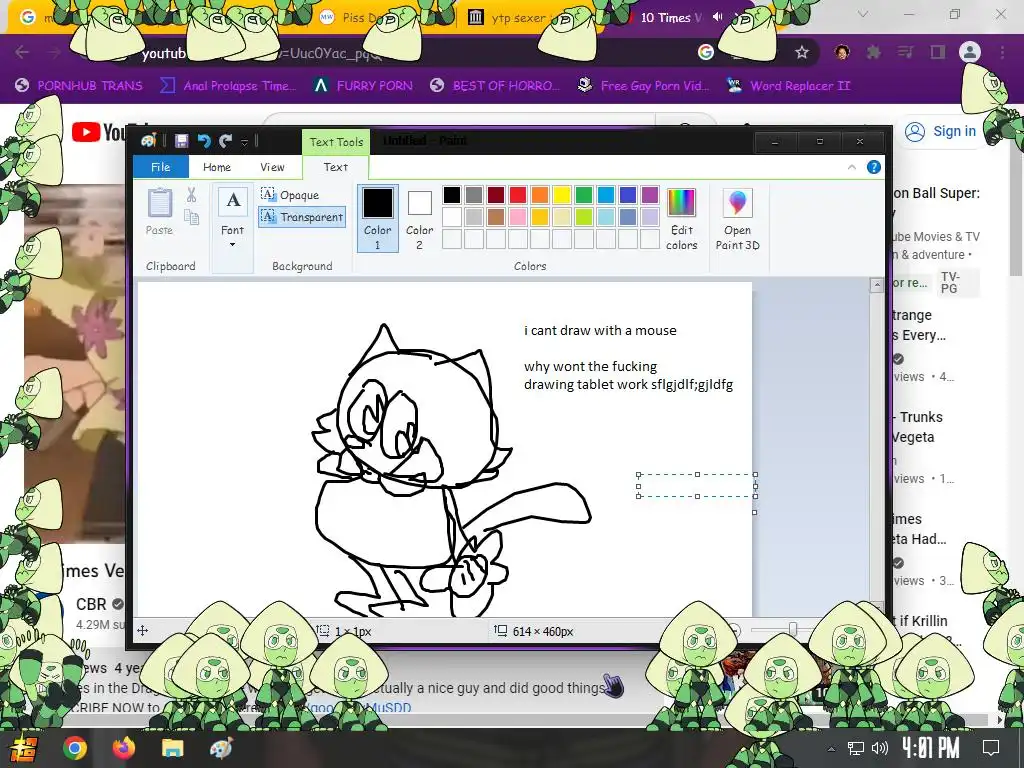This screenshot has height=768, width=1024.
Task: Select the Text ribbon tab
Action: coord(336,167)
